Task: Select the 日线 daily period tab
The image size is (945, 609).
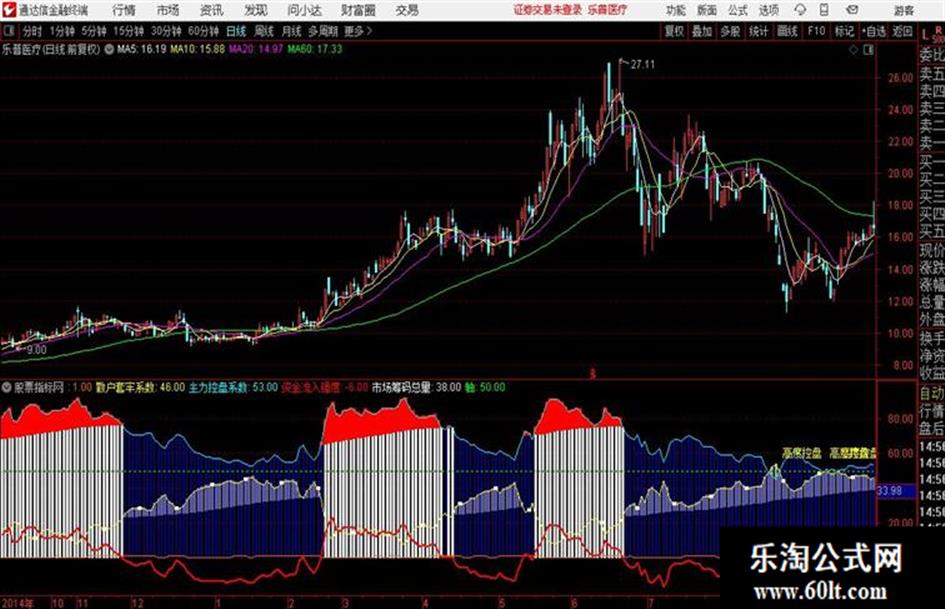Action: pos(236,31)
